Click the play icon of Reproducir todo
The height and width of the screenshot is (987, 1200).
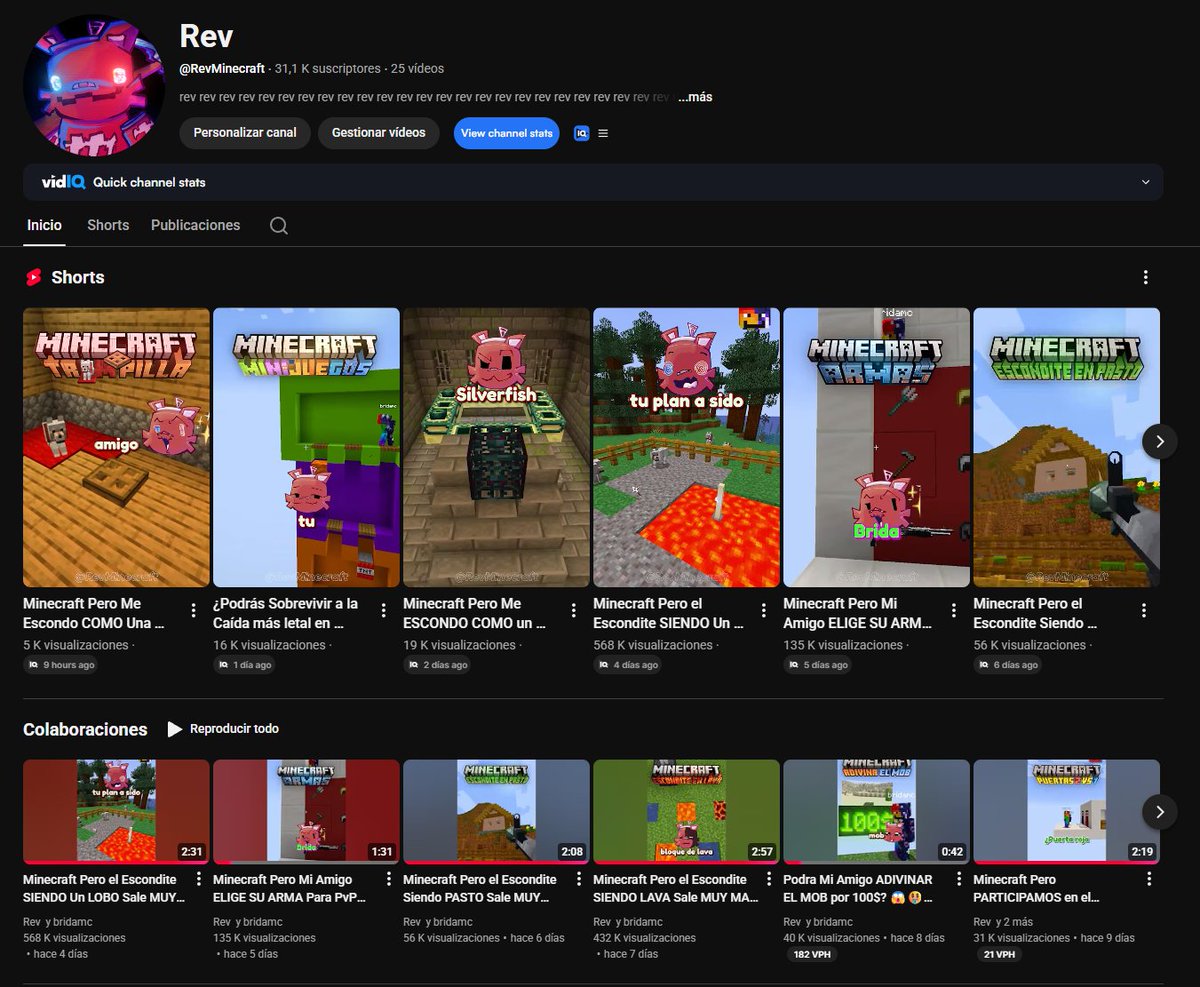(175, 729)
